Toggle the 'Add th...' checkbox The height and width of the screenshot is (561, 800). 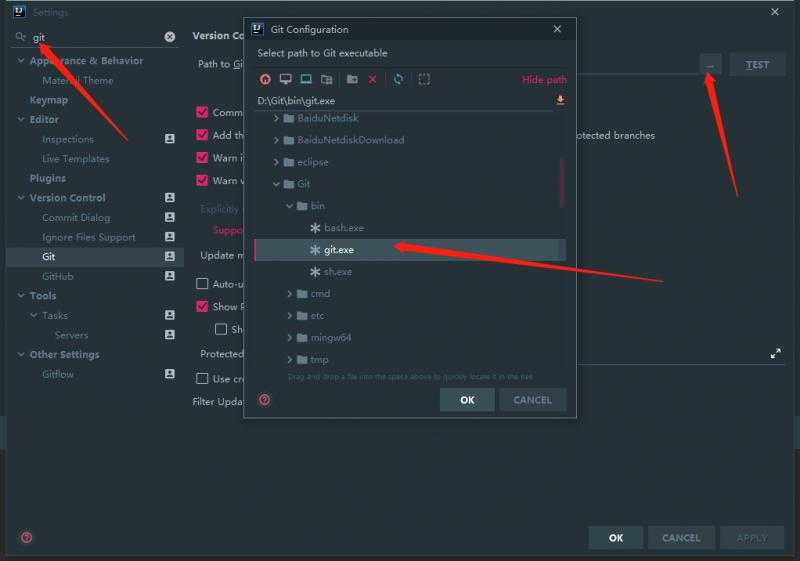[202, 135]
